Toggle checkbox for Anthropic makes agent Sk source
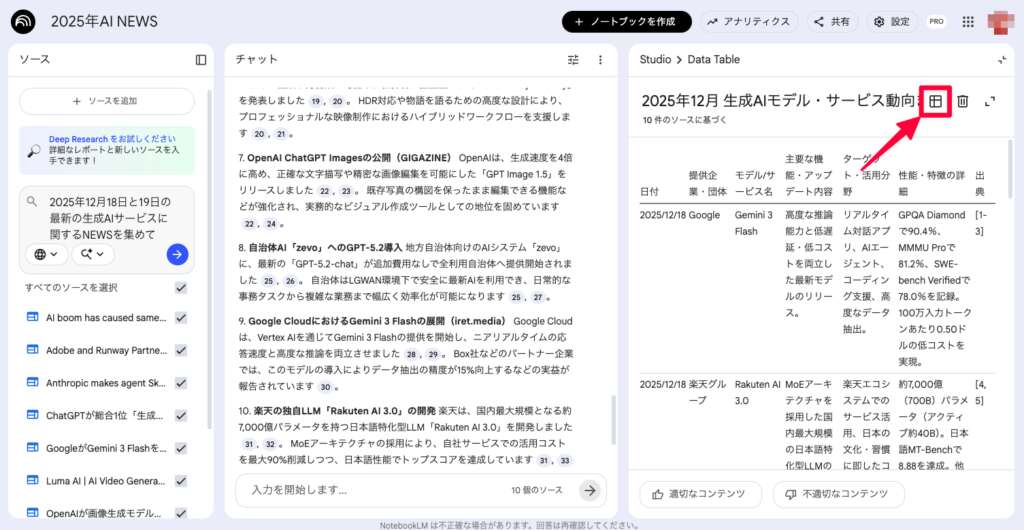1024x530 pixels. pyautogui.click(x=181, y=382)
